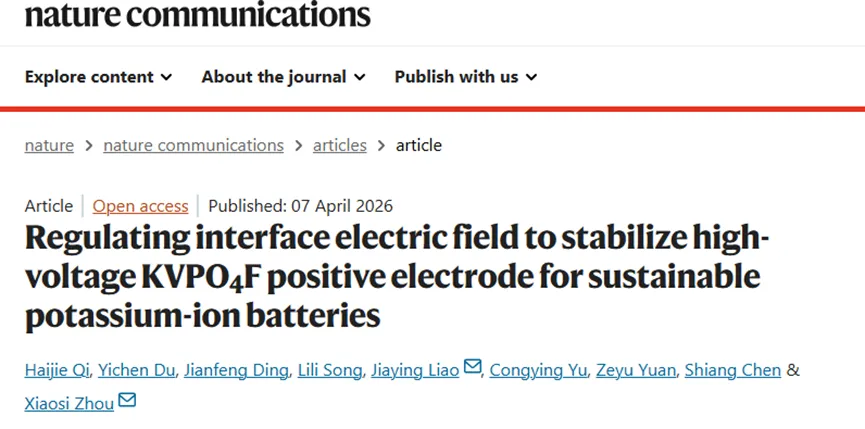
Task: Navigate to articles breadcrumb
Action: coord(339,145)
